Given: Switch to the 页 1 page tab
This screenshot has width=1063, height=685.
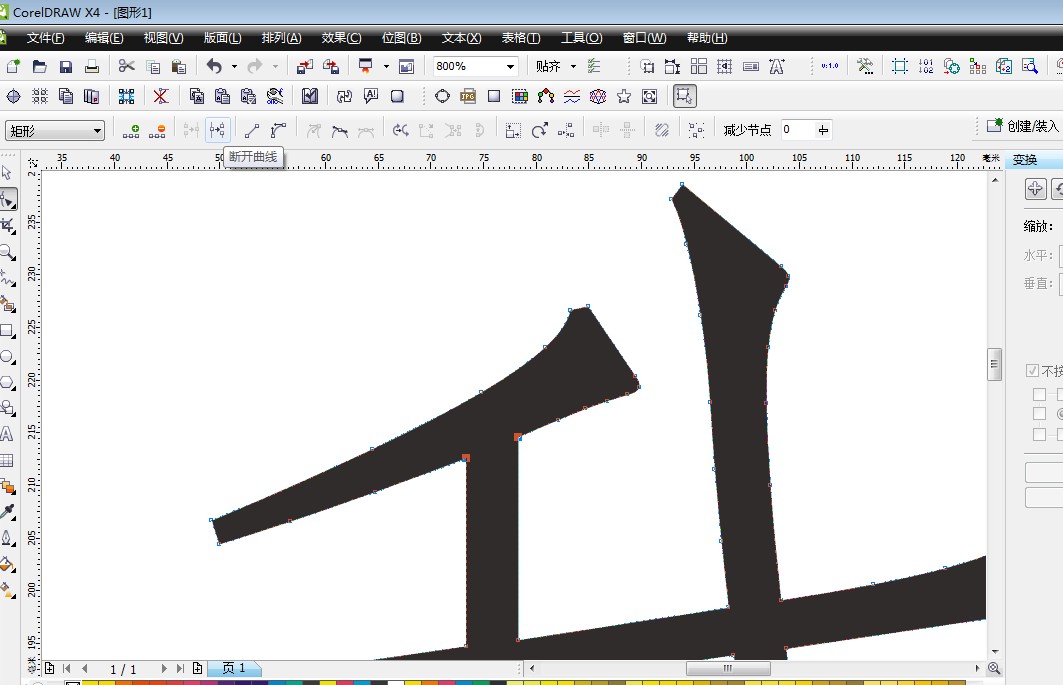Looking at the screenshot, I should (233, 668).
